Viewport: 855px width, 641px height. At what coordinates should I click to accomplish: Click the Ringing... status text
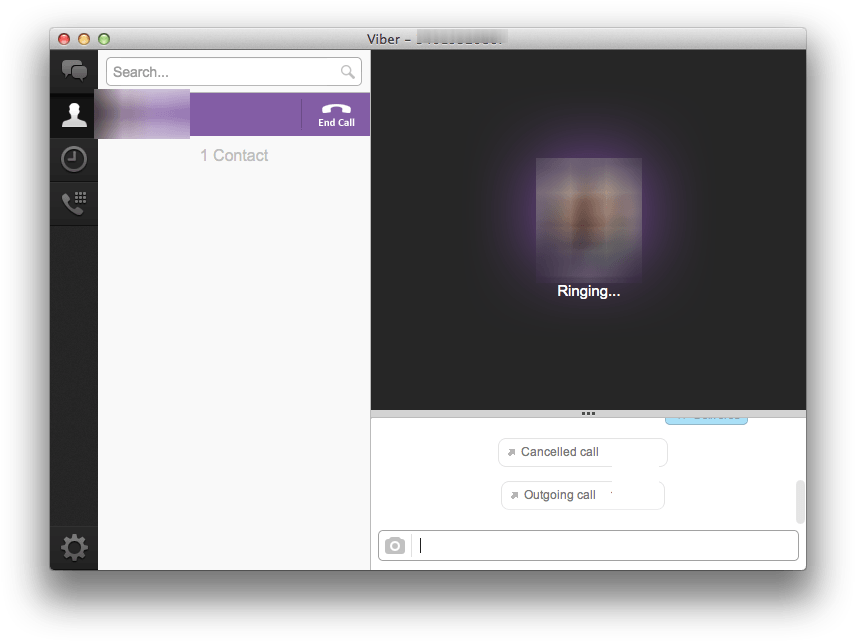pos(588,292)
